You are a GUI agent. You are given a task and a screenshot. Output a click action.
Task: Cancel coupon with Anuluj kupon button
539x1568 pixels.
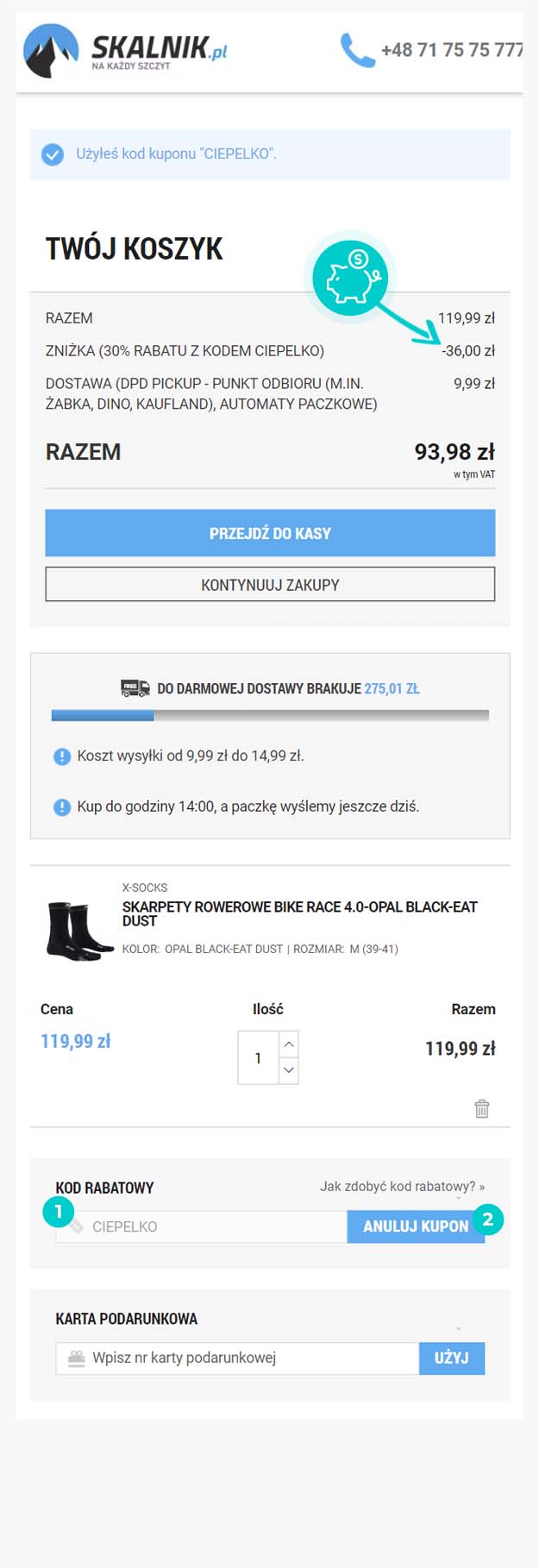416,1226
